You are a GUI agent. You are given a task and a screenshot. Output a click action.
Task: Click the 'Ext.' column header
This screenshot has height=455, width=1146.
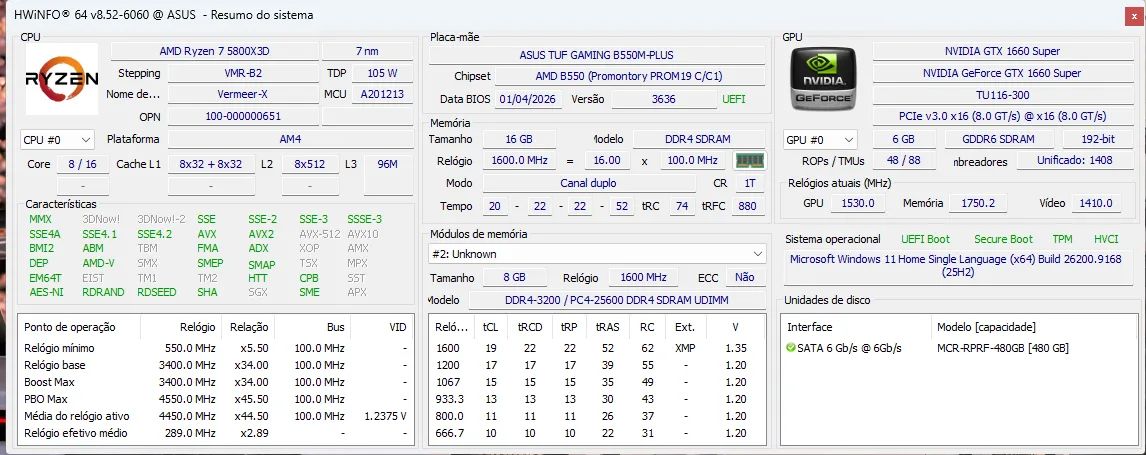685,327
